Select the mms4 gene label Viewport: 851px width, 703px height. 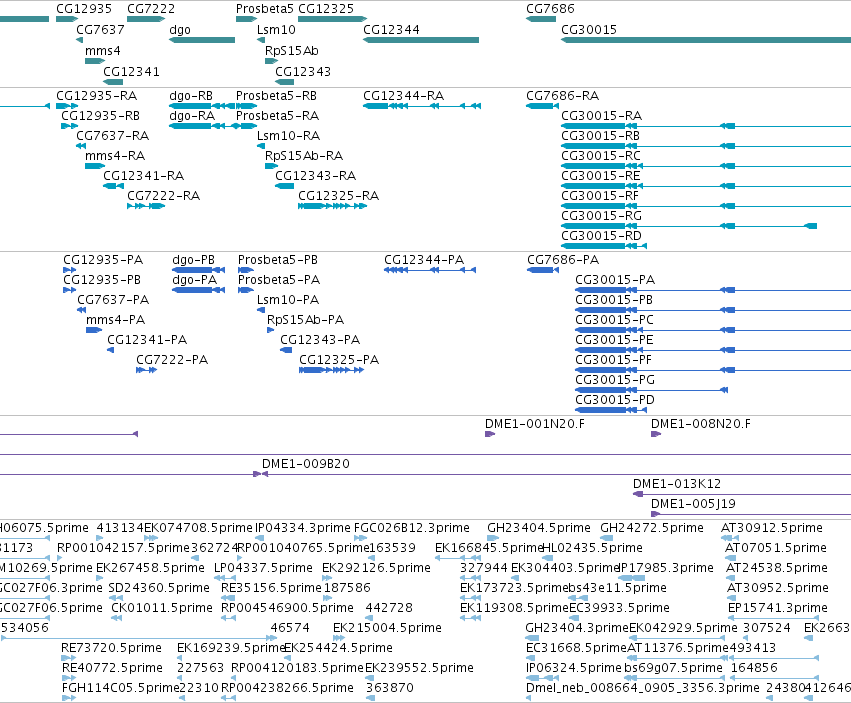(103, 51)
